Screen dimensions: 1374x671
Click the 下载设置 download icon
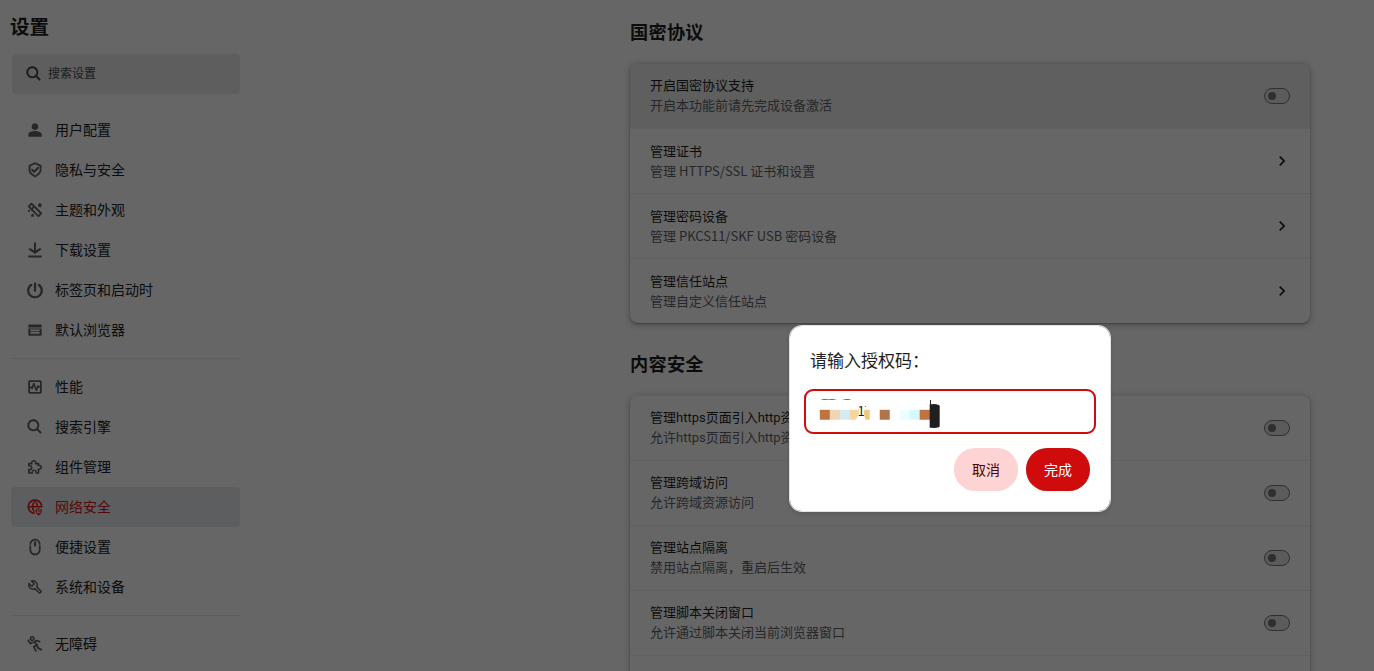[35, 250]
